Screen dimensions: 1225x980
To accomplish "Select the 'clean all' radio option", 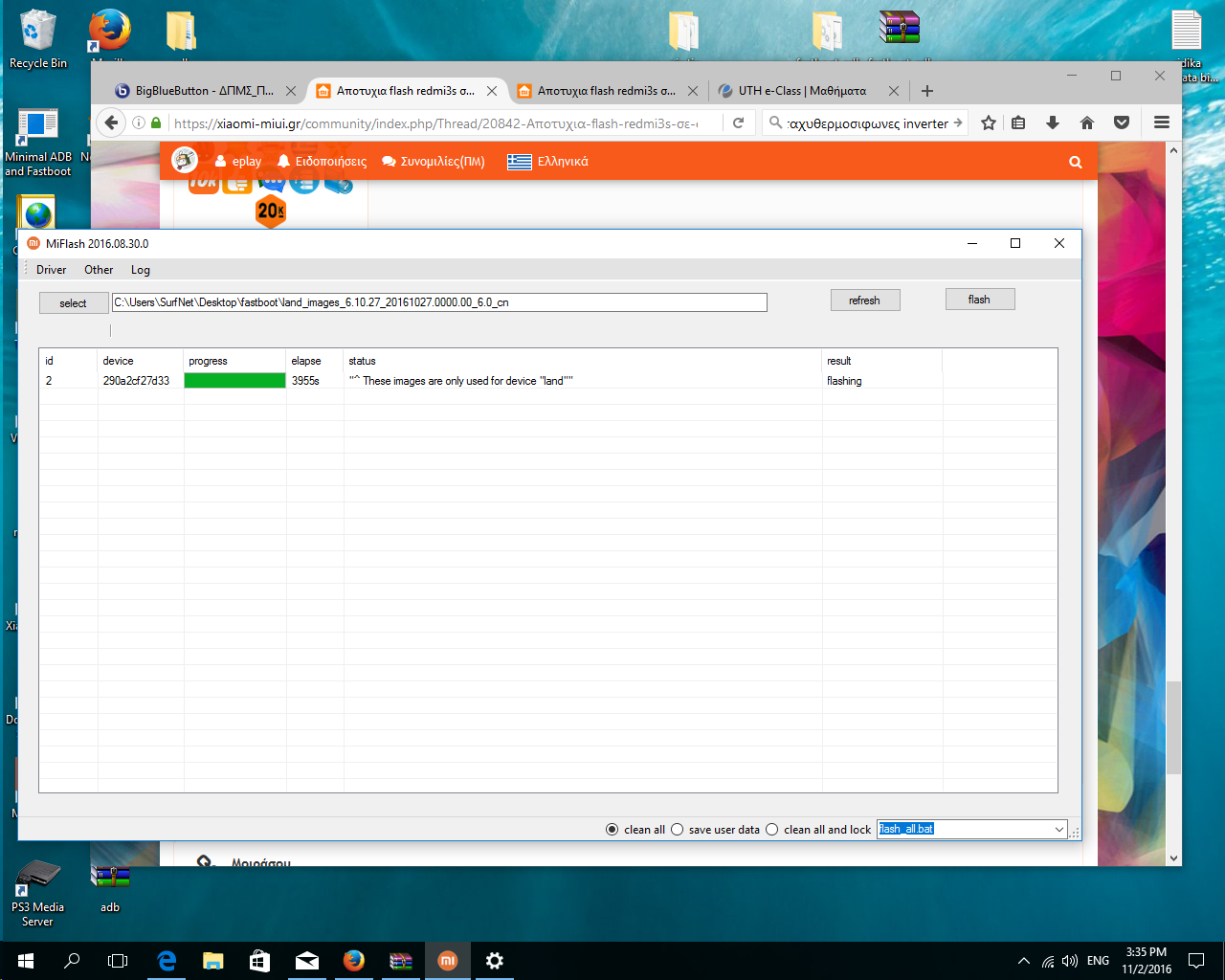I will click(612, 830).
